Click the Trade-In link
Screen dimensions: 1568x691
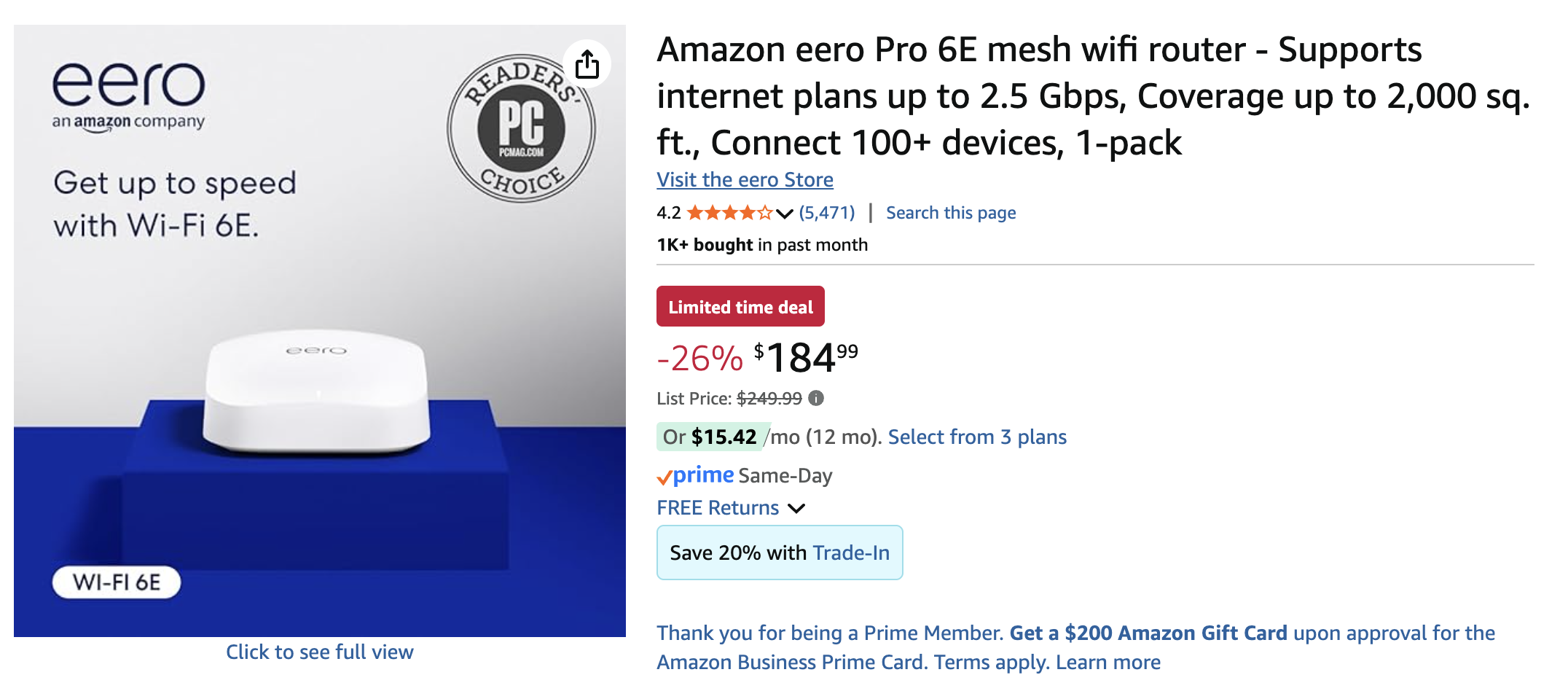tap(851, 553)
